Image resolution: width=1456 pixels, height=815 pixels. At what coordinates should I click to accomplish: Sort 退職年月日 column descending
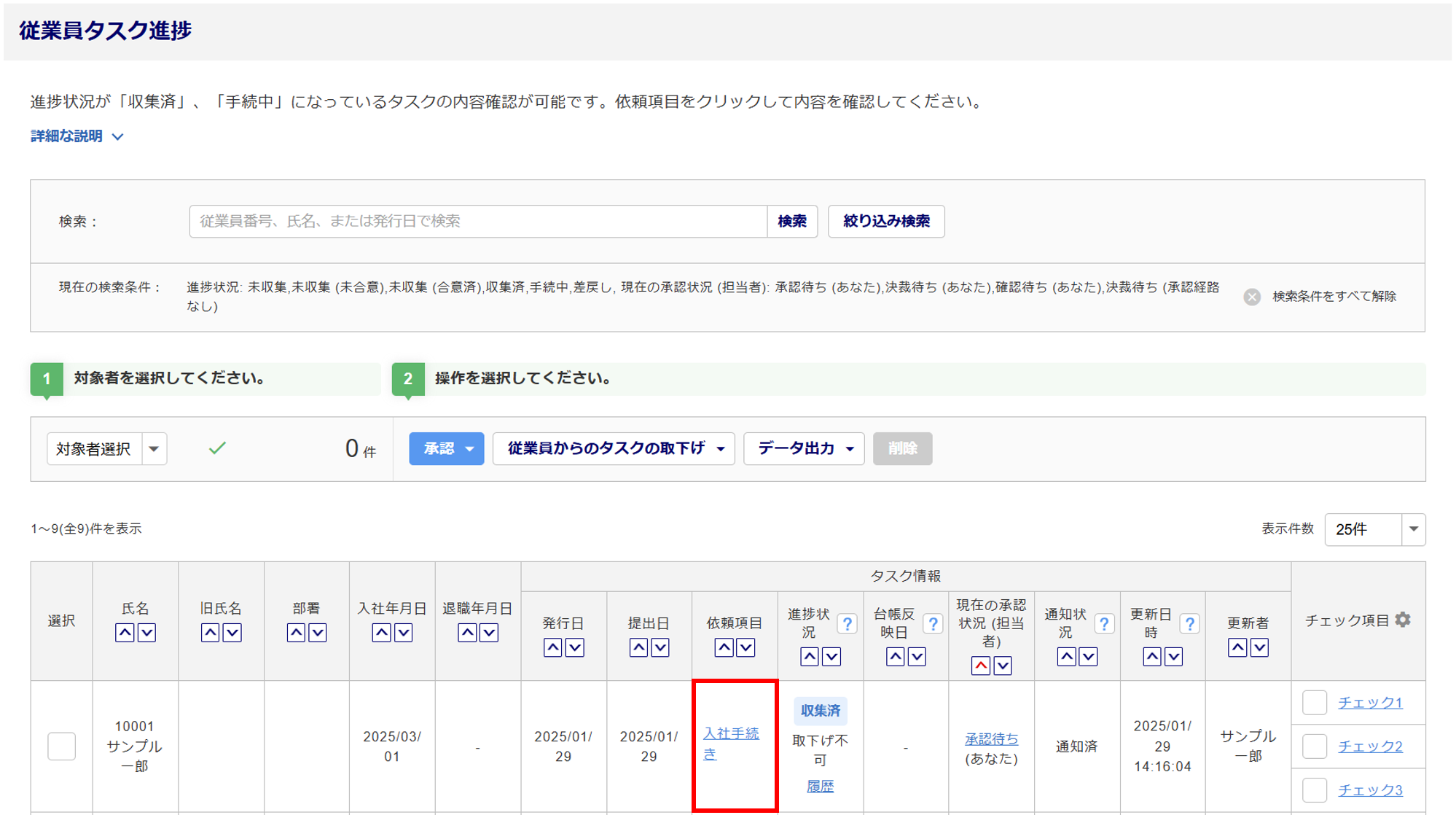(x=489, y=633)
